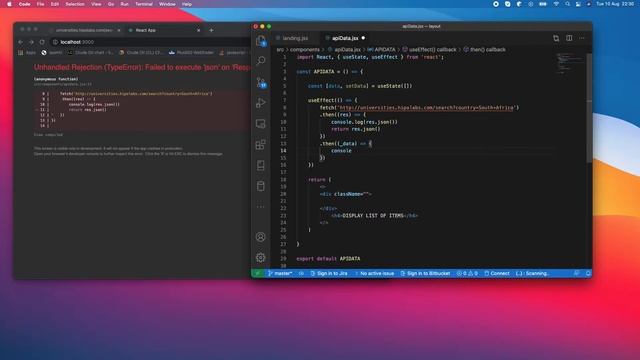The image size is (640, 360).
Task: Click the word console on line 14
Action: 341,151
